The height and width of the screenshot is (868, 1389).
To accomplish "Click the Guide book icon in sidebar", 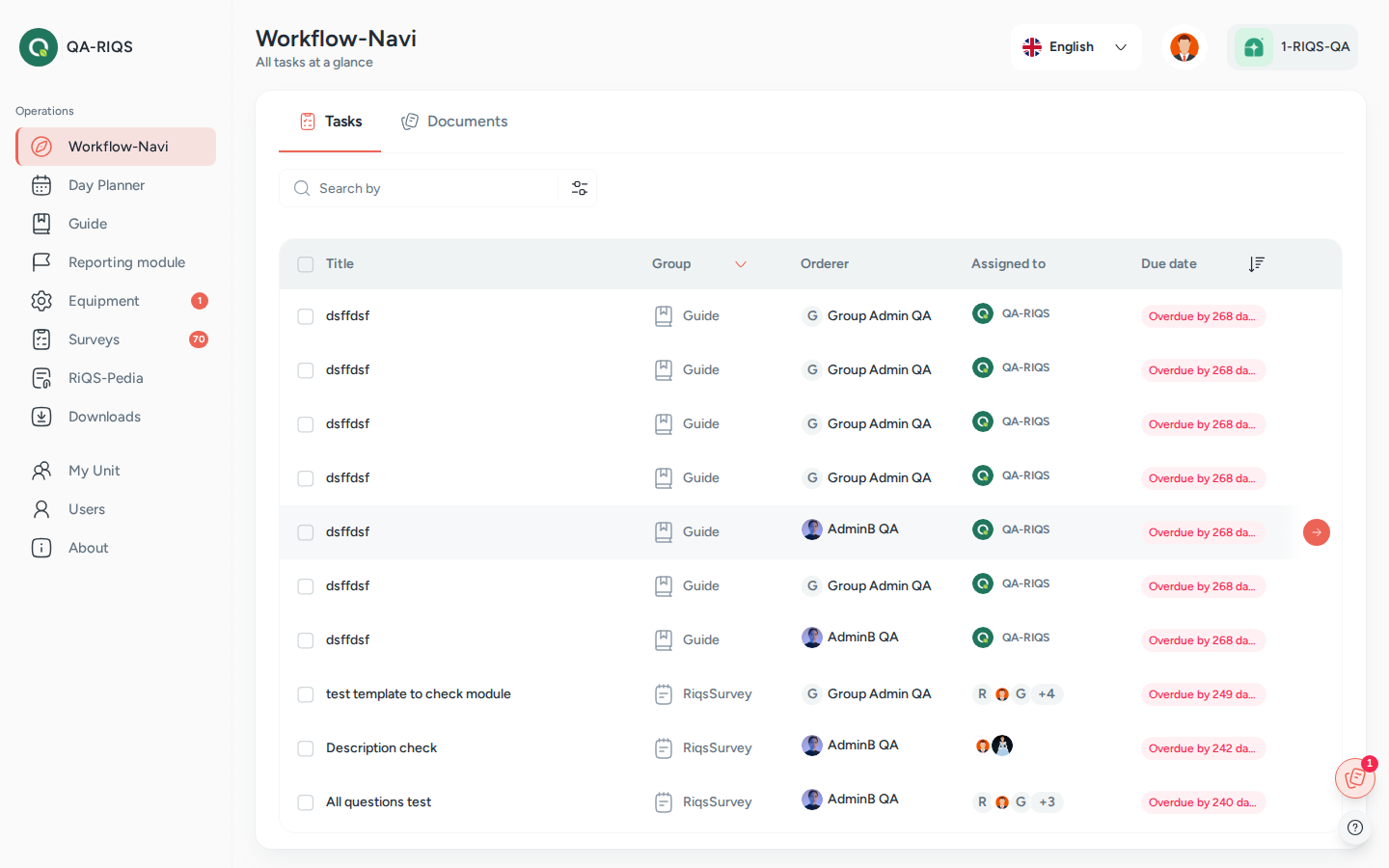I will (41, 224).
